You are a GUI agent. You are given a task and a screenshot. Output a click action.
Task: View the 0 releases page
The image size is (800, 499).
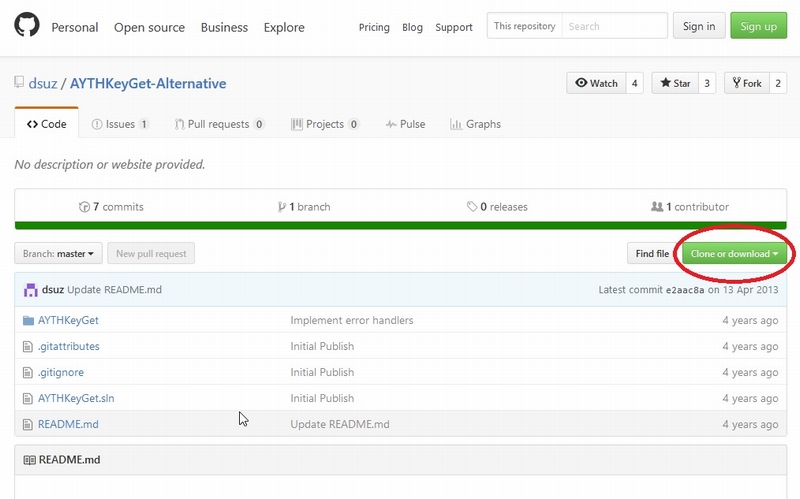(497, 207)
